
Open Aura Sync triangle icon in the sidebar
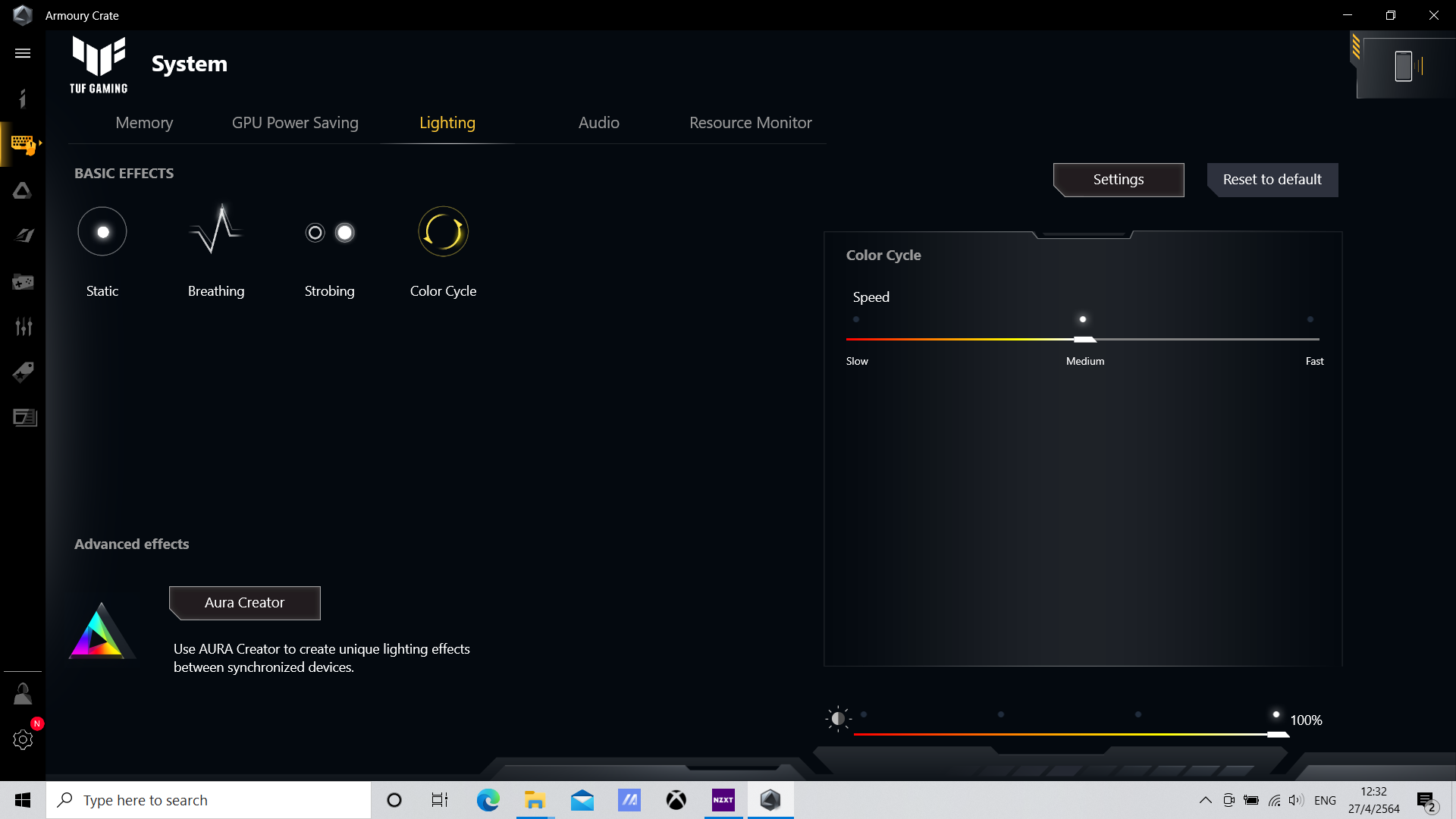tap(23, 190)
